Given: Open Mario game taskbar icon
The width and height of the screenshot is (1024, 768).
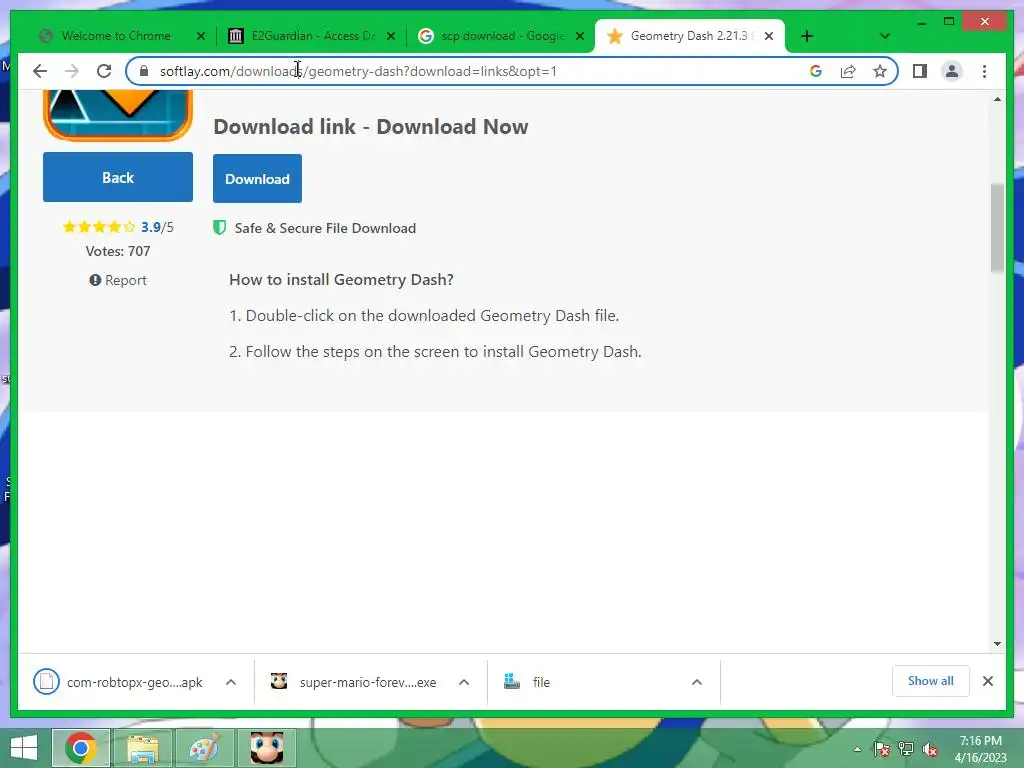Looking at the screenshot, I should [x=267, y=748].
